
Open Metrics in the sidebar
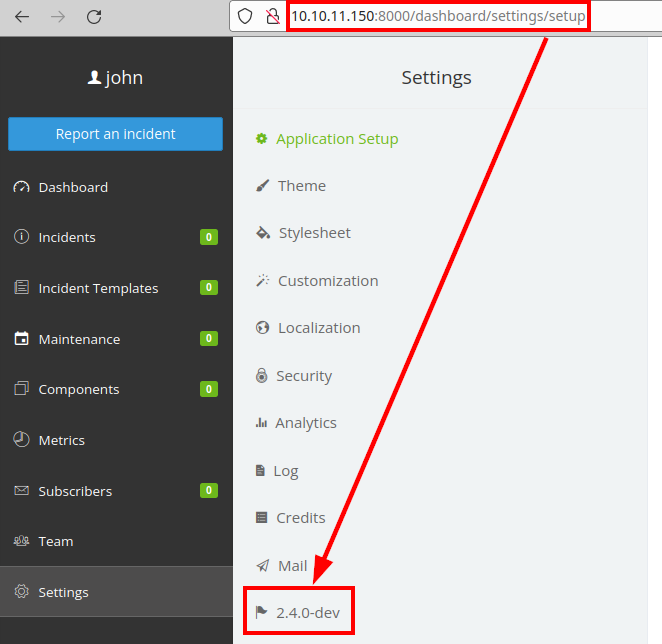[116, 440]
